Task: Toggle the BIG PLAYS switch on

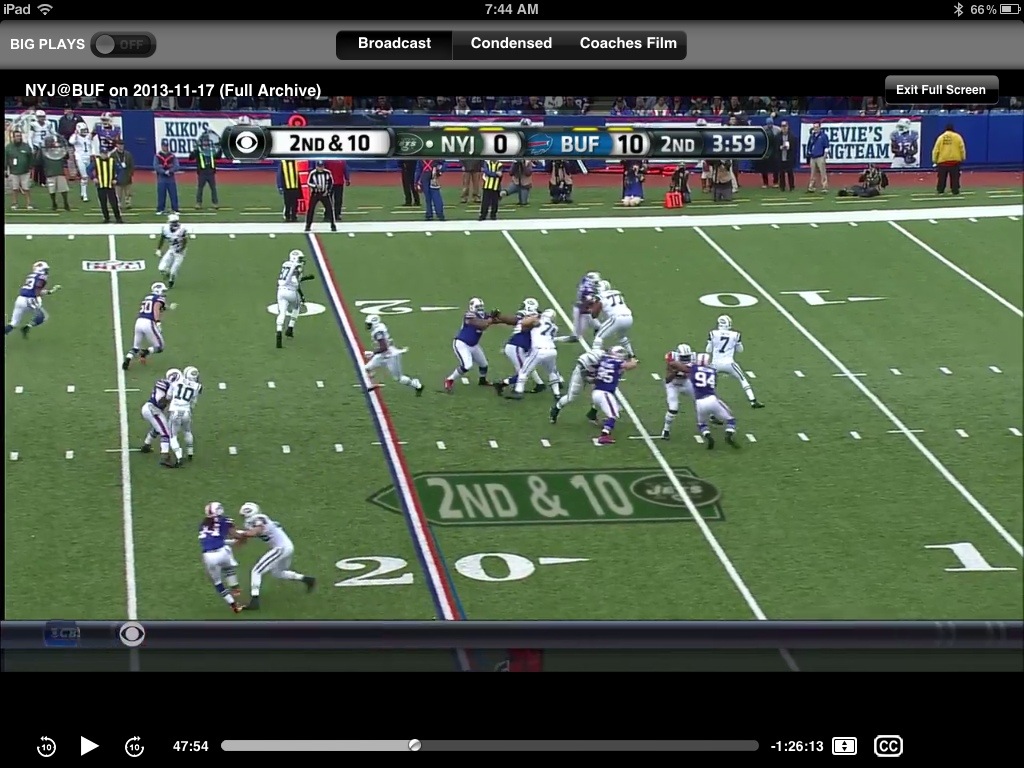Action: tap(123, 44)
